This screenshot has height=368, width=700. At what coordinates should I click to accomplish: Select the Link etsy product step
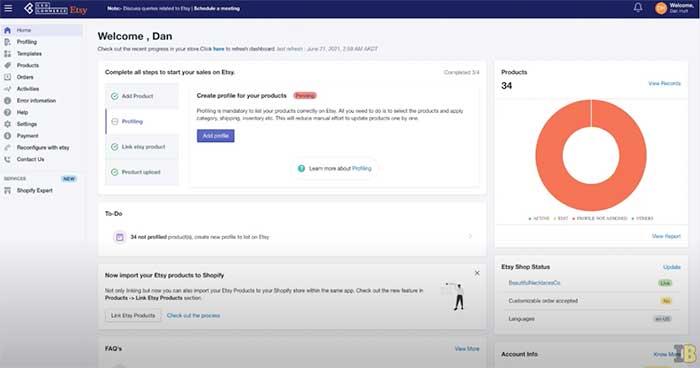(x=142, y=146)
